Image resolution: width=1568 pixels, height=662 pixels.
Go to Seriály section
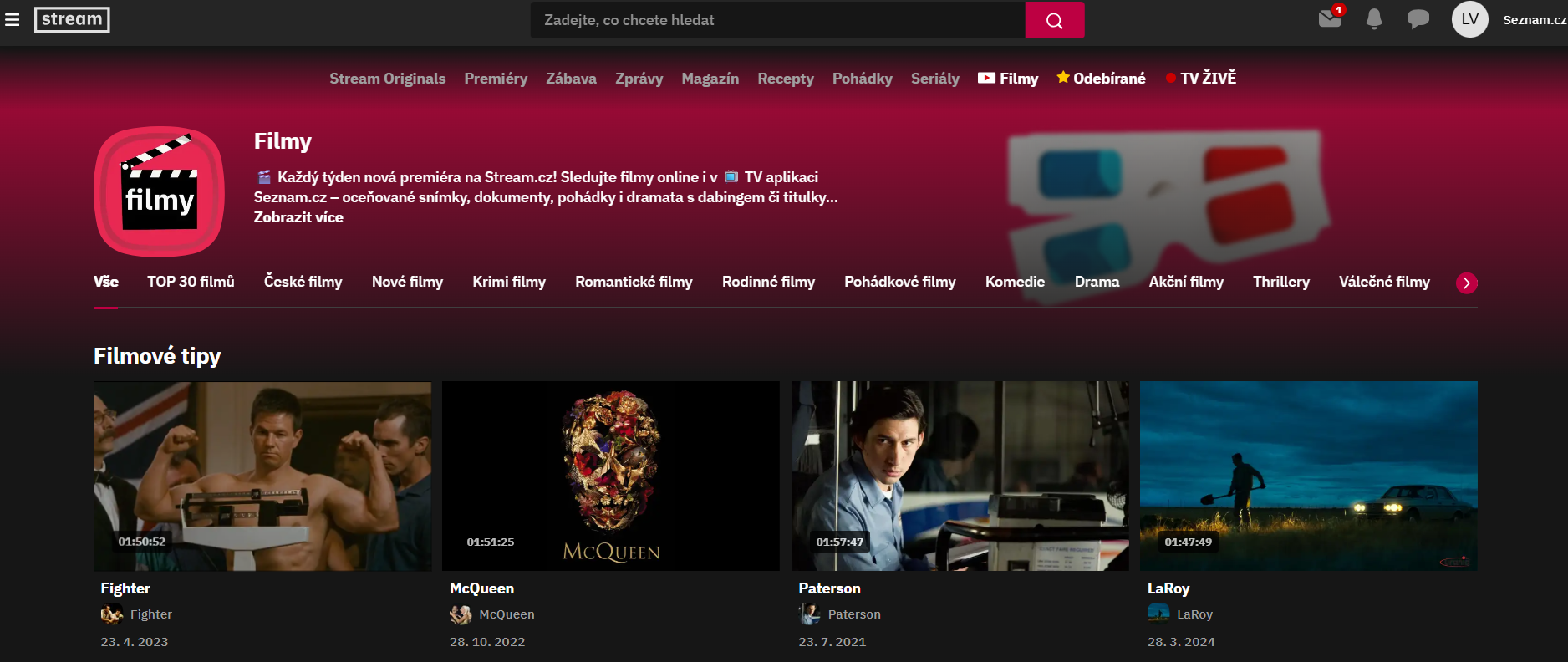(934, 79)
